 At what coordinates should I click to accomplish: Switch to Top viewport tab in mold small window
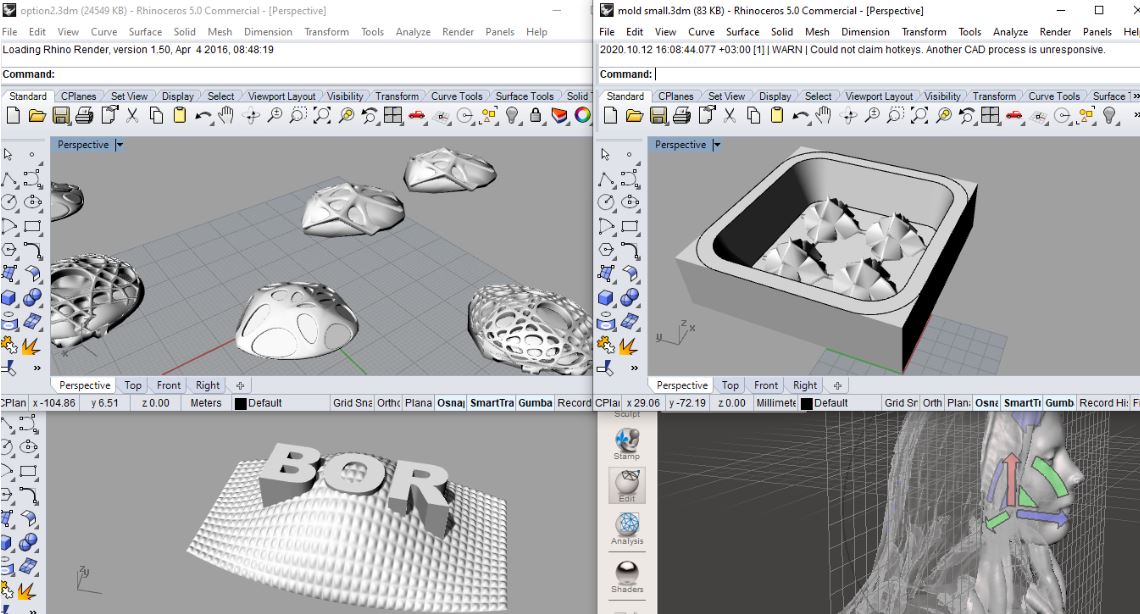731,386
